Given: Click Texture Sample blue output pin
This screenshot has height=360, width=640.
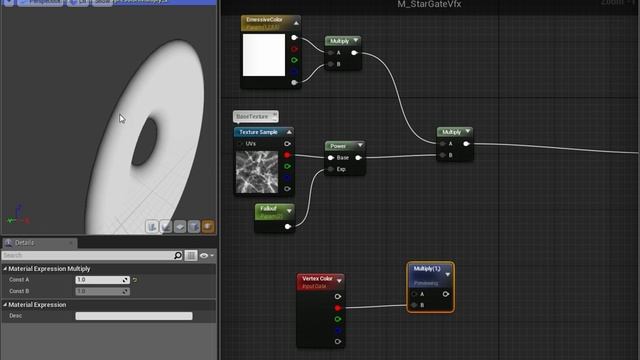Looking at the screenshot, I should (287, 178).
